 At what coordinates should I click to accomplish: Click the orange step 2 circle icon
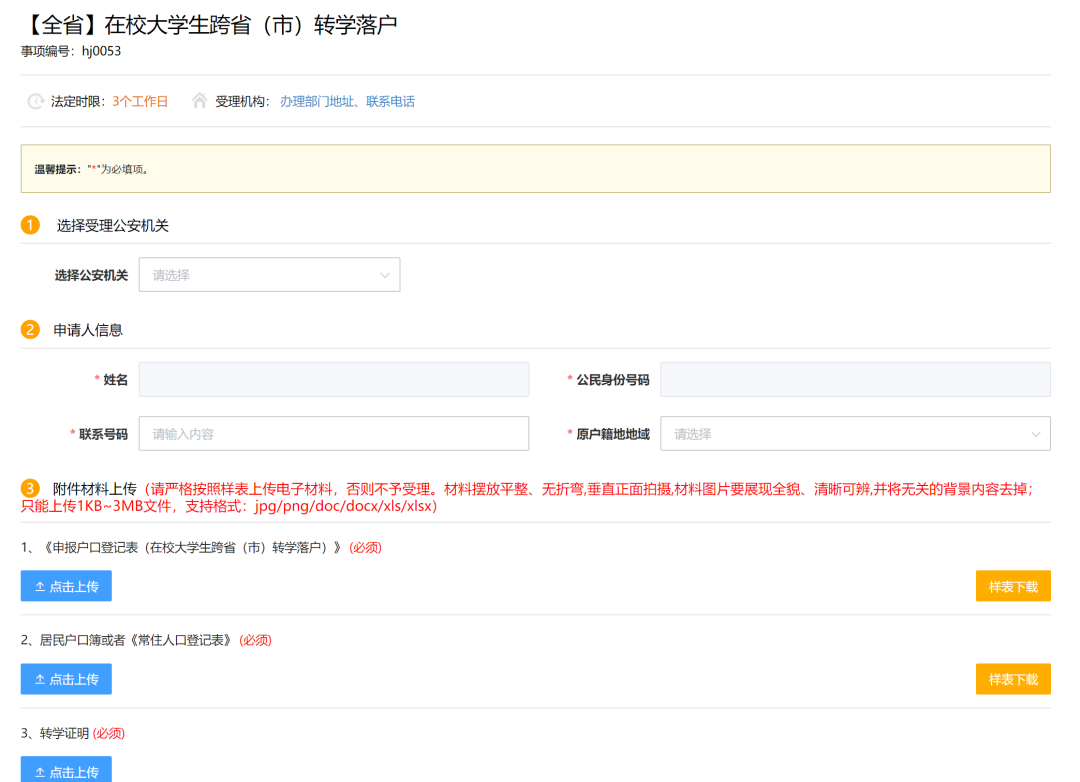pos(30,328)
